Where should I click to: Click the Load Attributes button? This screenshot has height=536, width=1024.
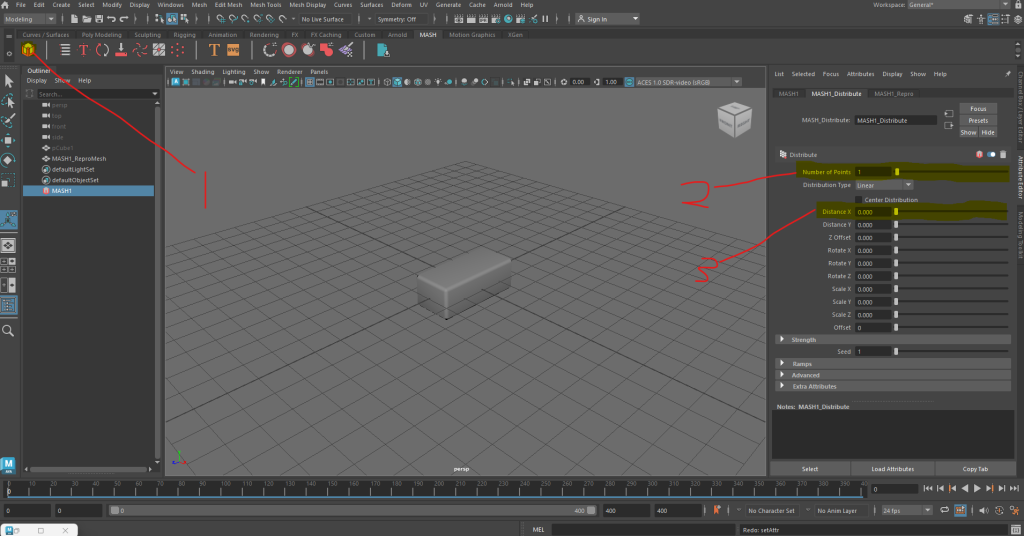point(893,468)
